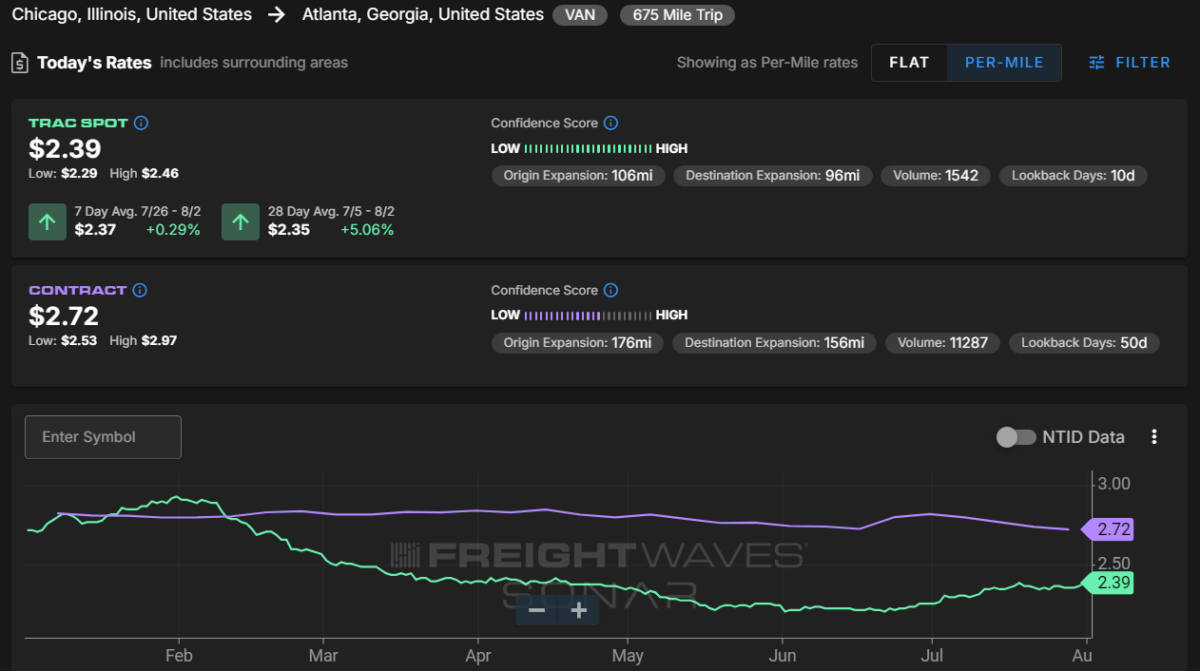Click the Mar label on chart axis
Viewport: 1200px width, 671px height.
323,656
